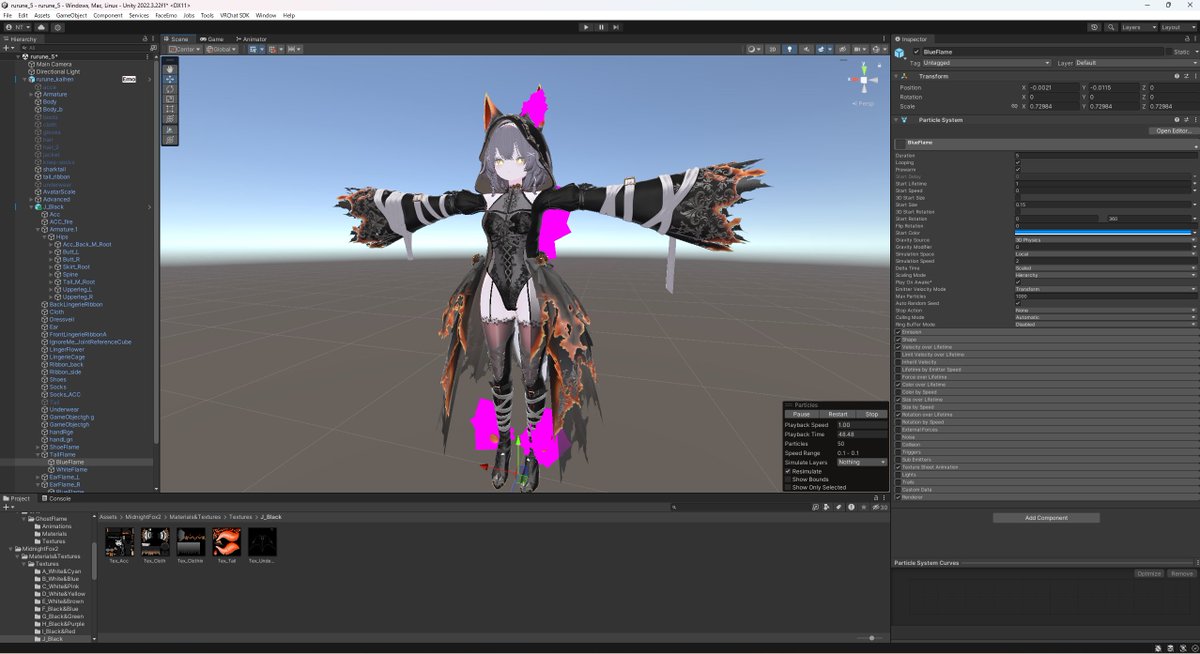Select the Hand view tool
The image size is (1200, 654).
pyautogui.click(x=170, y=69)
